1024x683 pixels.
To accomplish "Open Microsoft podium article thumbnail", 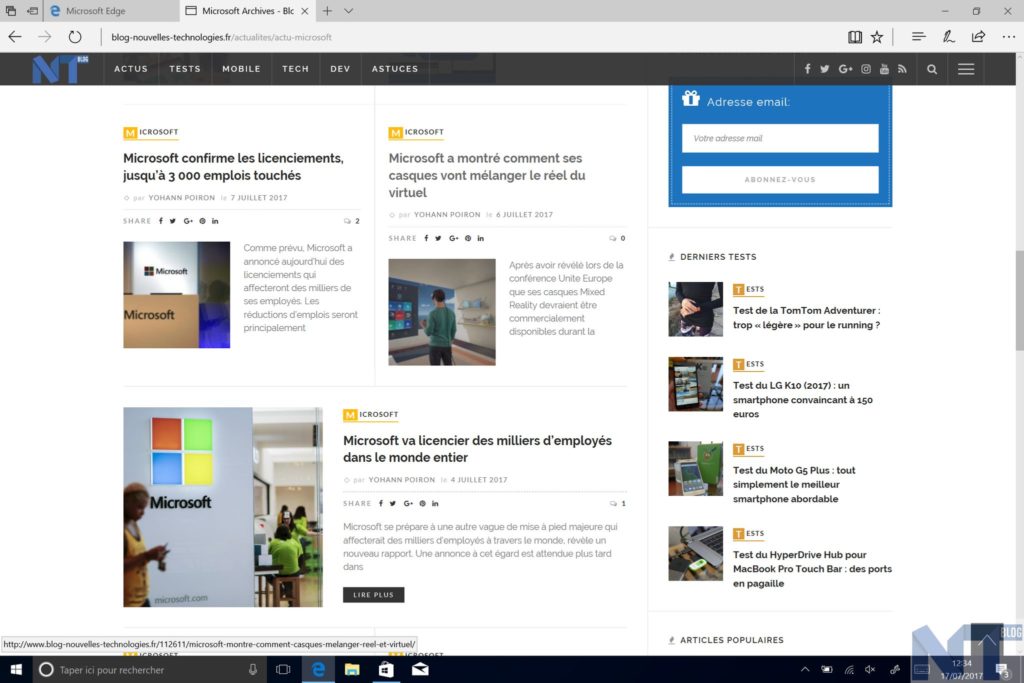I will pyautogui.click(x=176, y=294).
